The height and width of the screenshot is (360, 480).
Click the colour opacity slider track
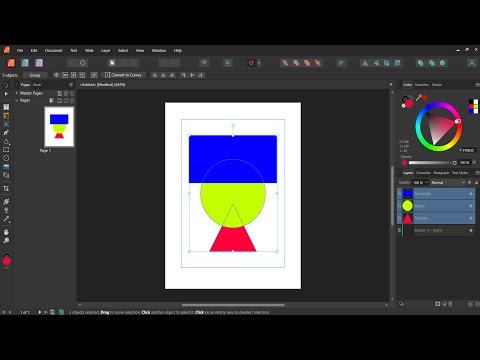tap(432, 163)
